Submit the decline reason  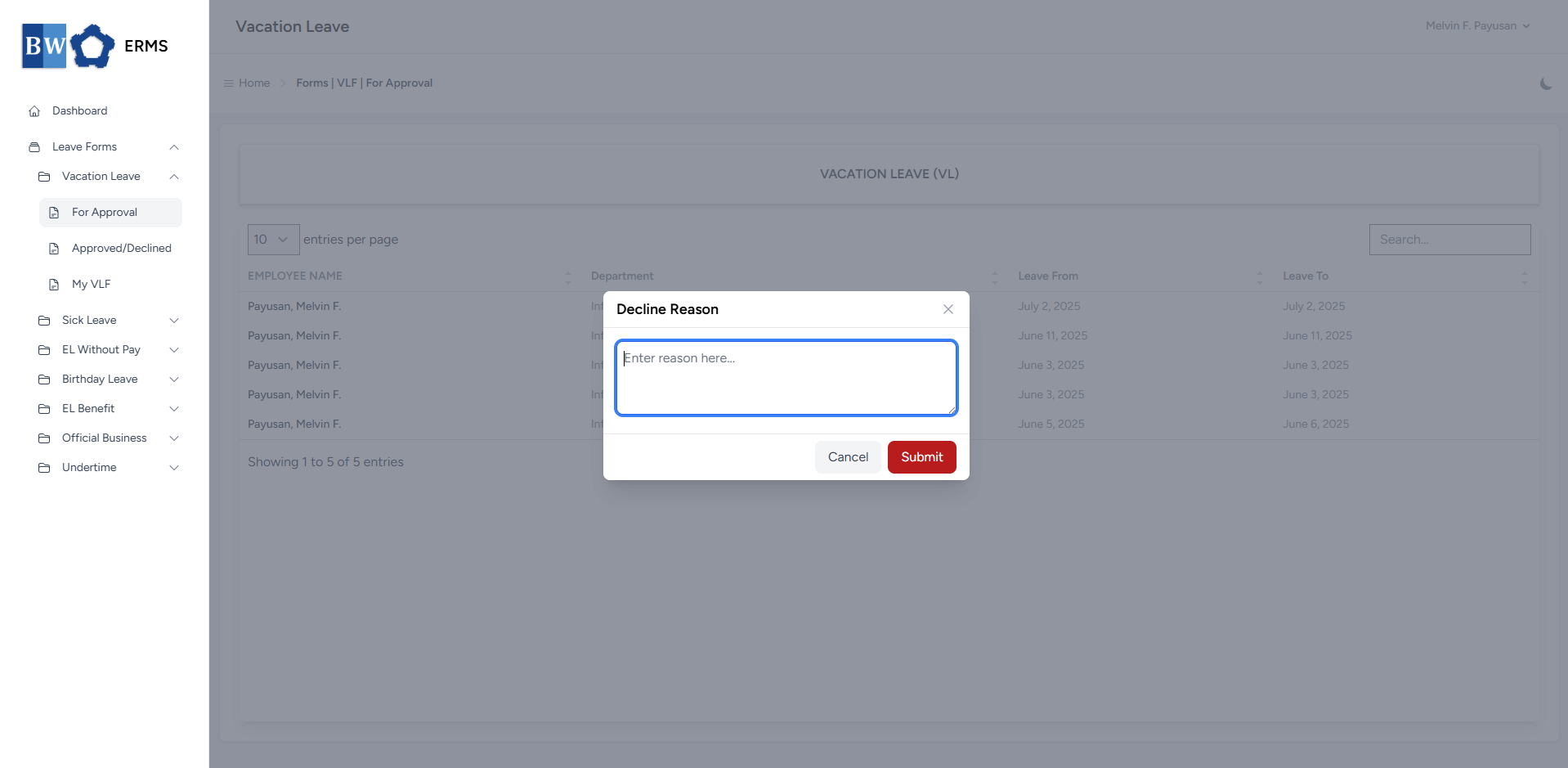coord(922,457)
